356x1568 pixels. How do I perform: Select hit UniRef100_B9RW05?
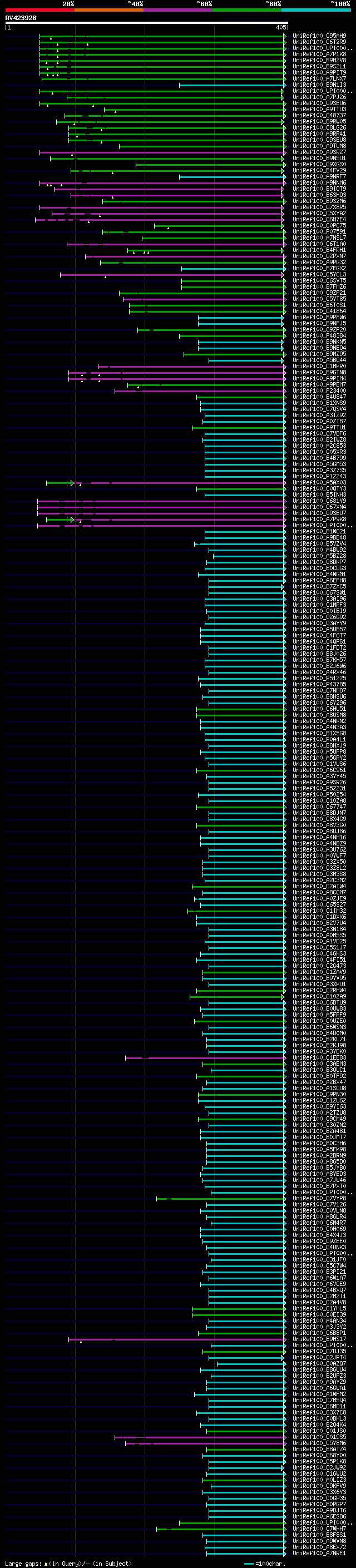(x=319, y=121)
